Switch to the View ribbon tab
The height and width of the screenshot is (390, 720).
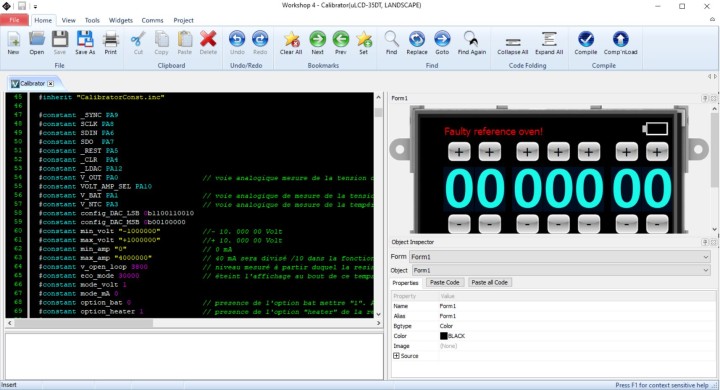pos(68,20)
